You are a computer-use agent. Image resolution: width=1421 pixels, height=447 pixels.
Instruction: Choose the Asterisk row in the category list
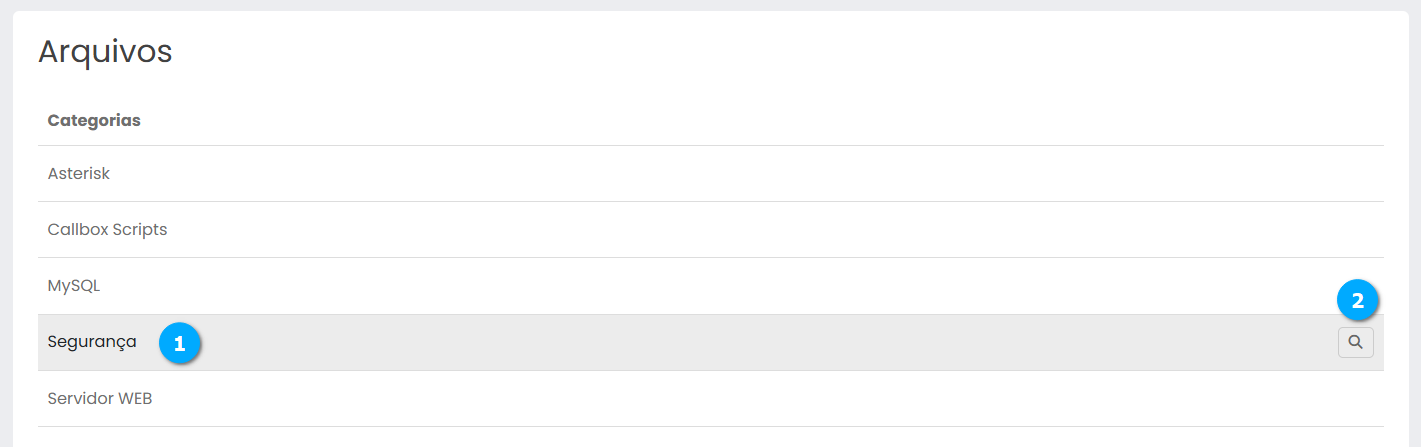click(79, 174)
